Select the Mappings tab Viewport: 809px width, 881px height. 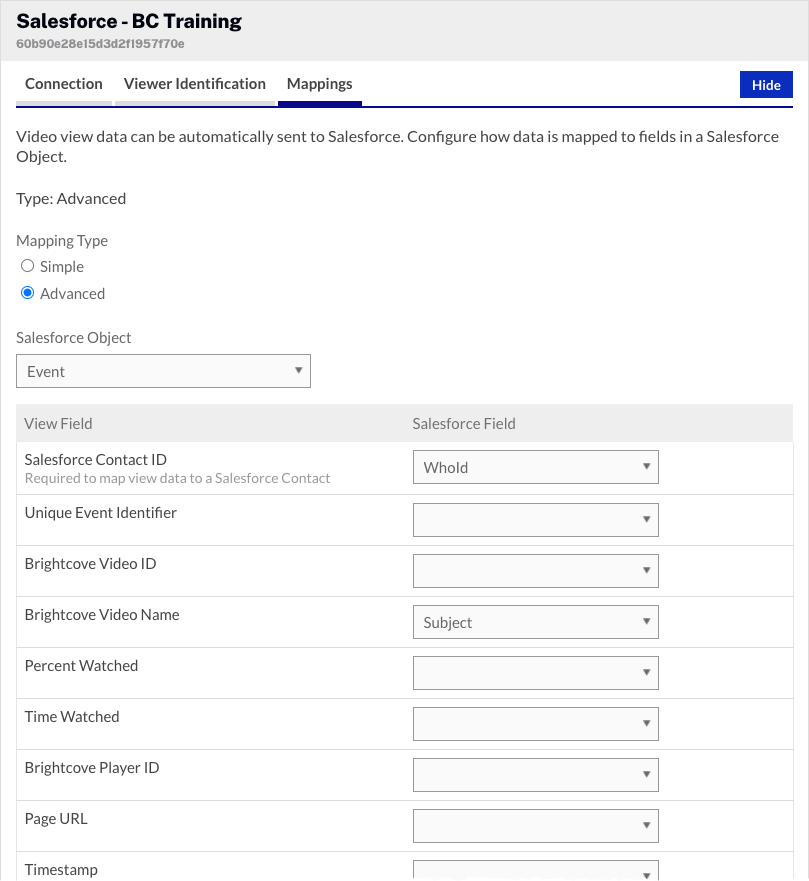pos(319,84)
